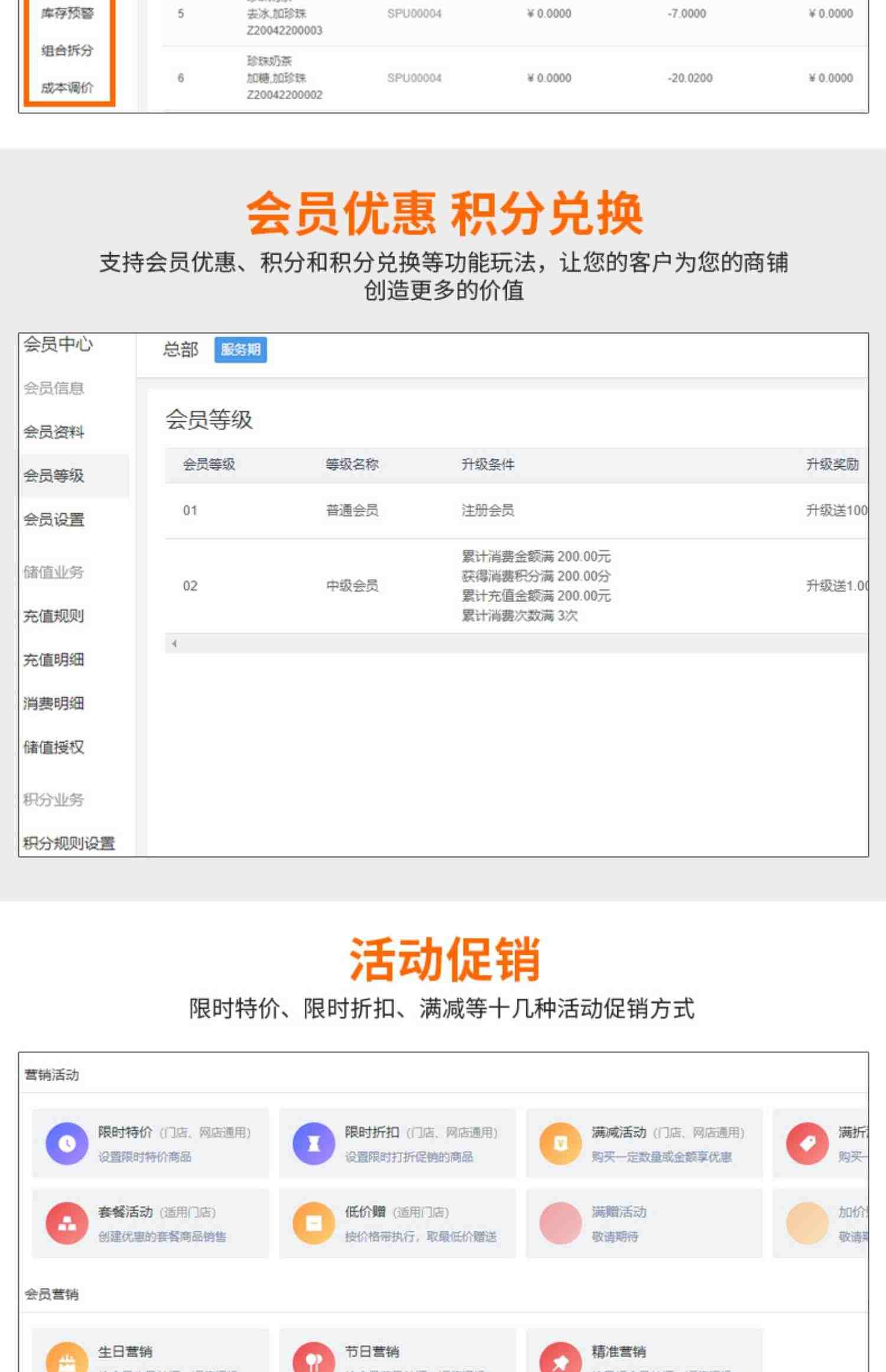Screen dimensions: 886x1372
Task: Click the 满赠活动 pink icon
Action: tap(561, 1223)
